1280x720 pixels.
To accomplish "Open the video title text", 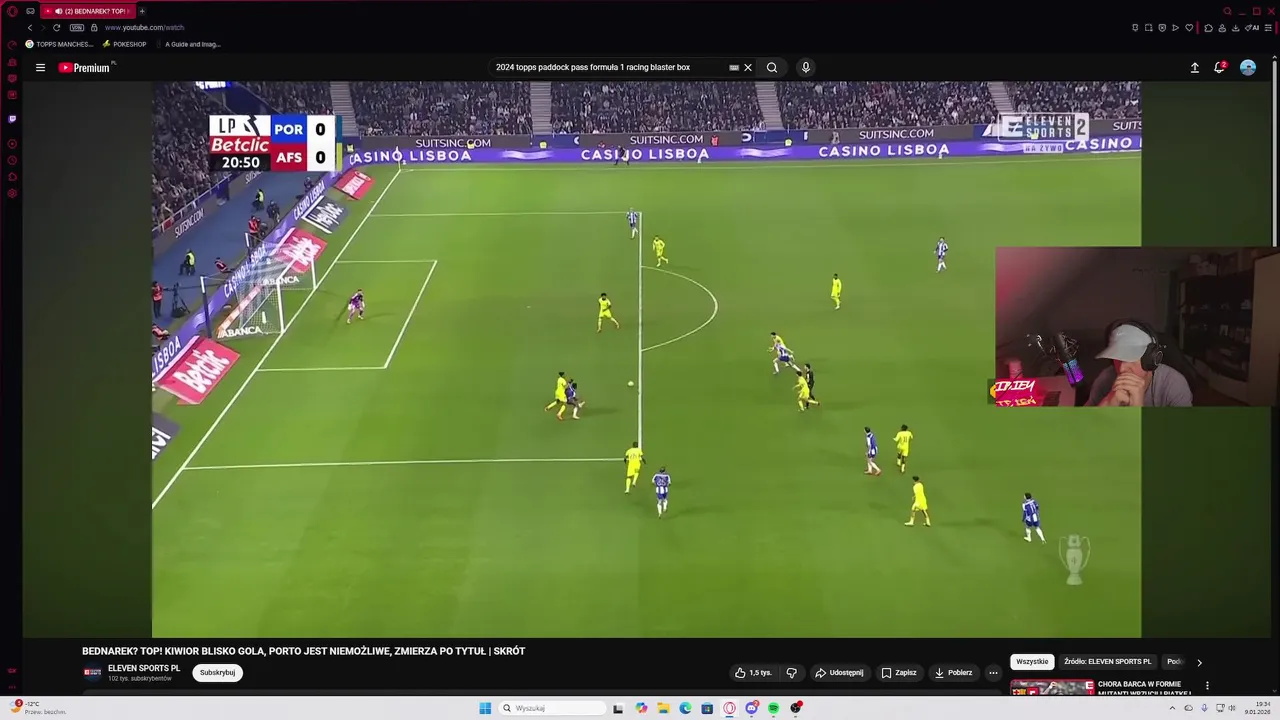I will [303, 651].
